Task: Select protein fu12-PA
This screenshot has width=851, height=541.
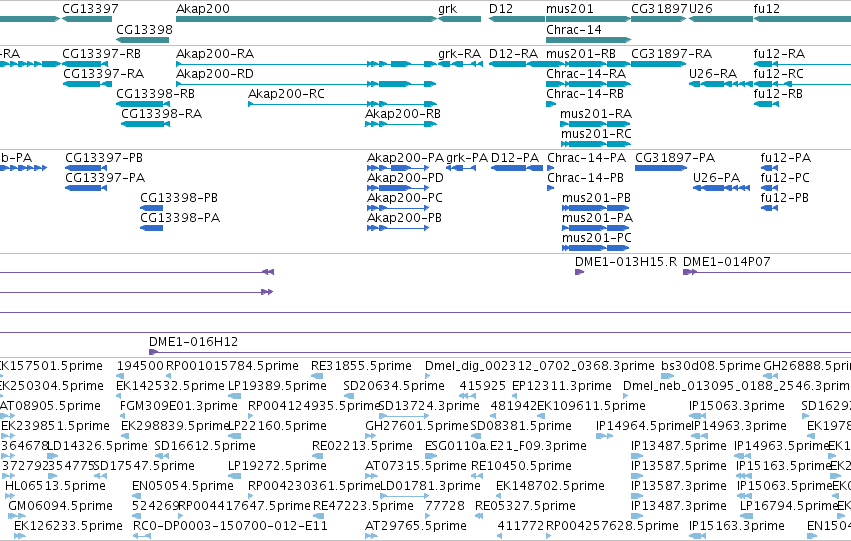Action: coord(769,168)
